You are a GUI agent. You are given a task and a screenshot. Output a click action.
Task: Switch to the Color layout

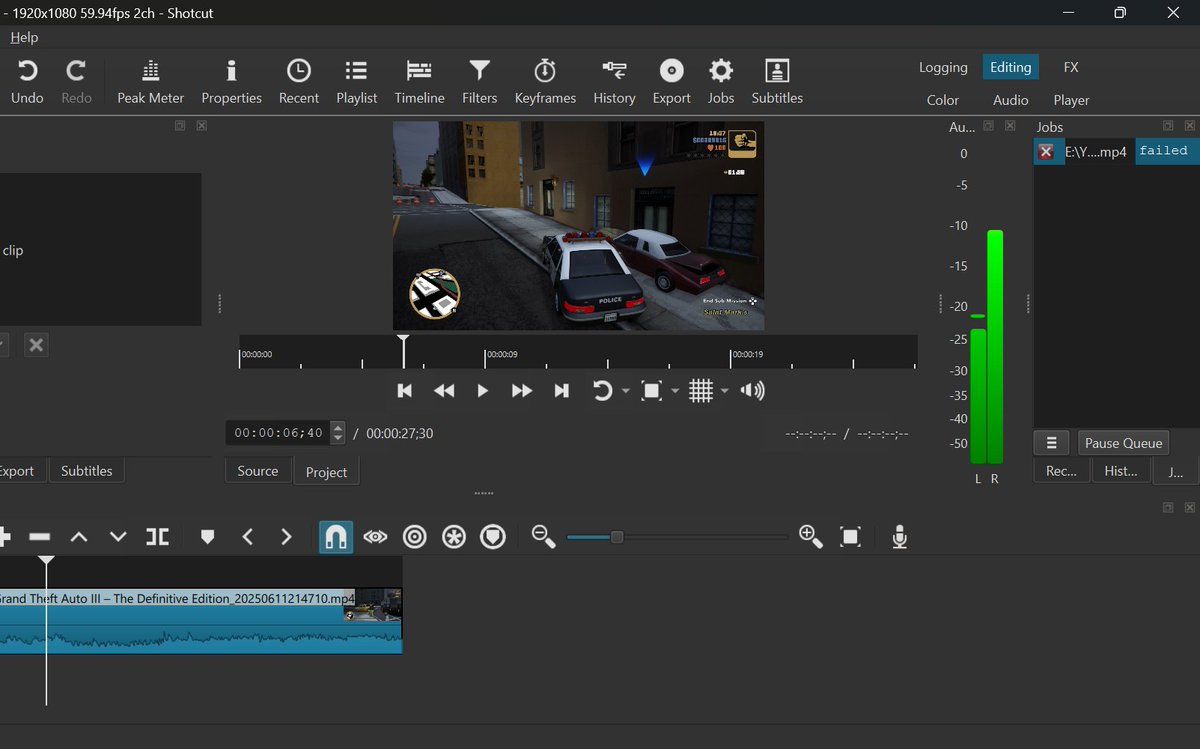pos(943,100)
